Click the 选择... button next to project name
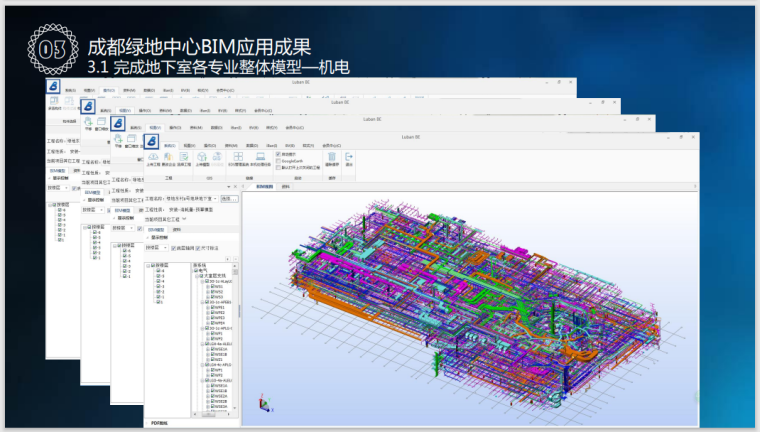760x432 pixels. [229, 198]
